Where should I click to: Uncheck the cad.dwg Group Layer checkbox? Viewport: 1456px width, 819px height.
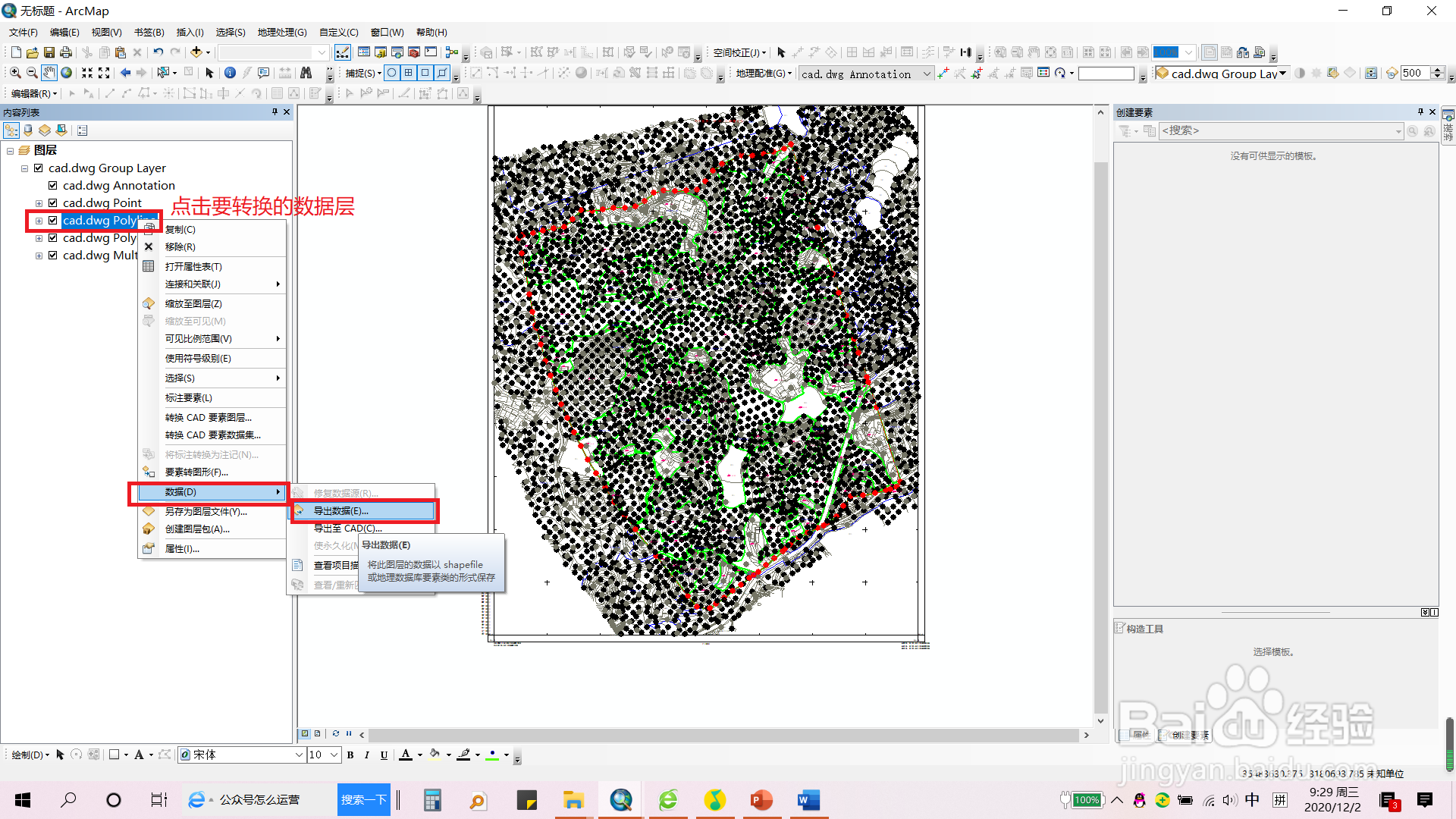click(x=39, y=168)
